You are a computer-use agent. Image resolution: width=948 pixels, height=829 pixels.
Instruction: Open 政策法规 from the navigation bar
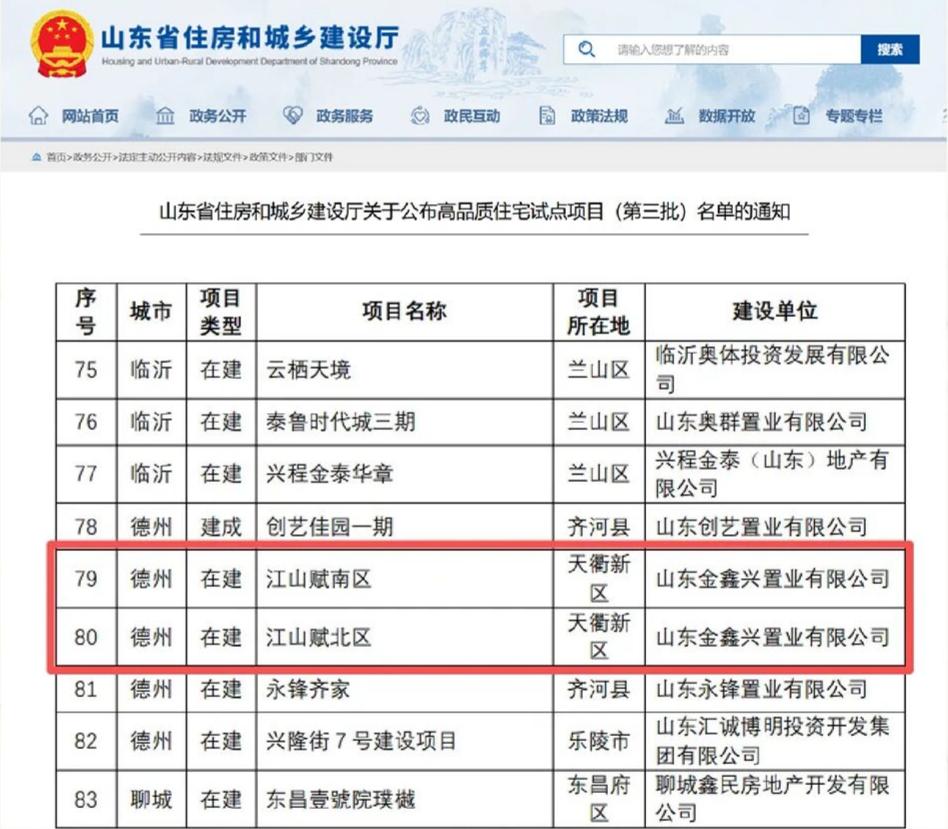click(599, 115)
